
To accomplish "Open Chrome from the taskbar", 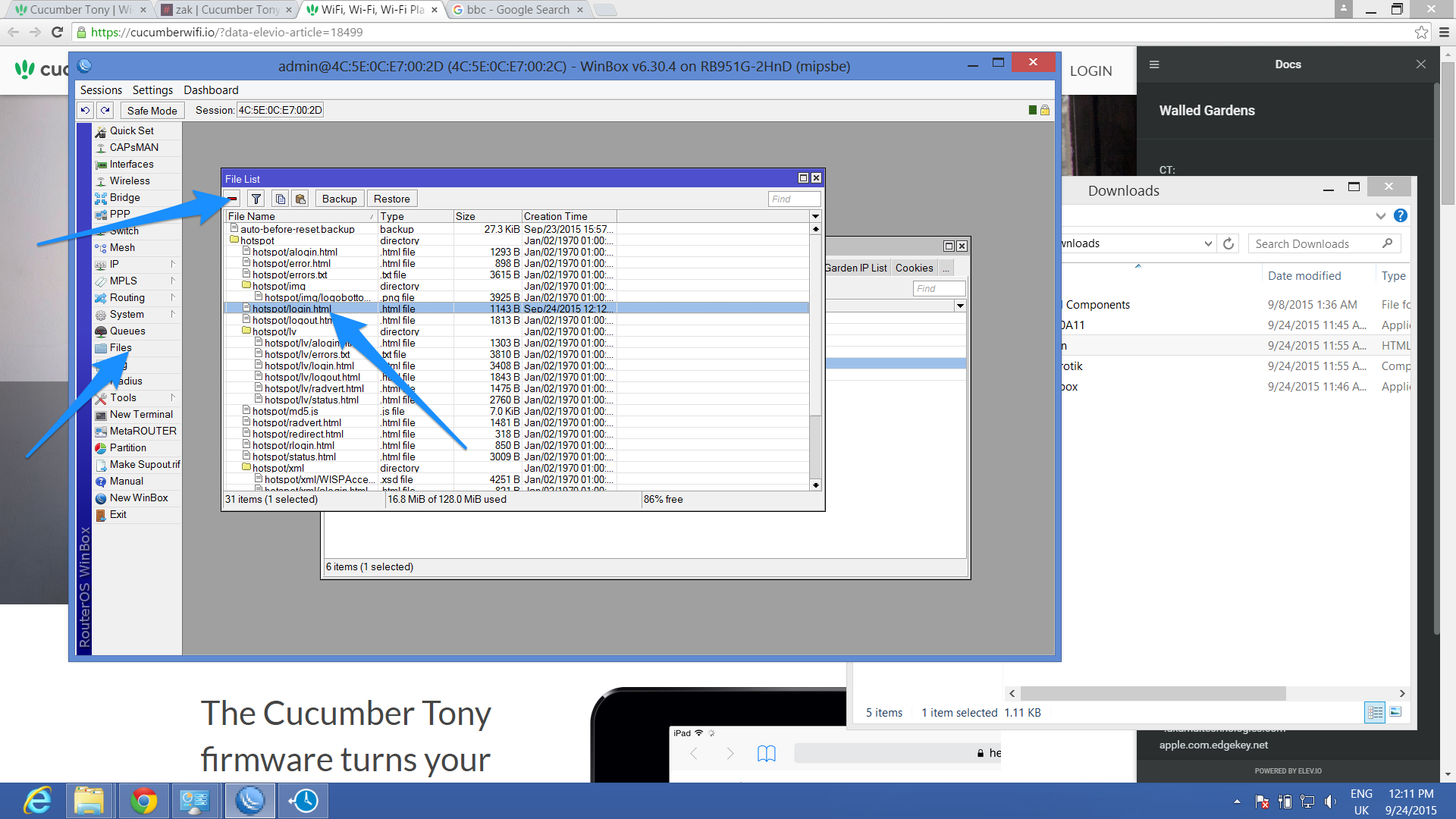I will pyautogui.click(x=143, y=801).
